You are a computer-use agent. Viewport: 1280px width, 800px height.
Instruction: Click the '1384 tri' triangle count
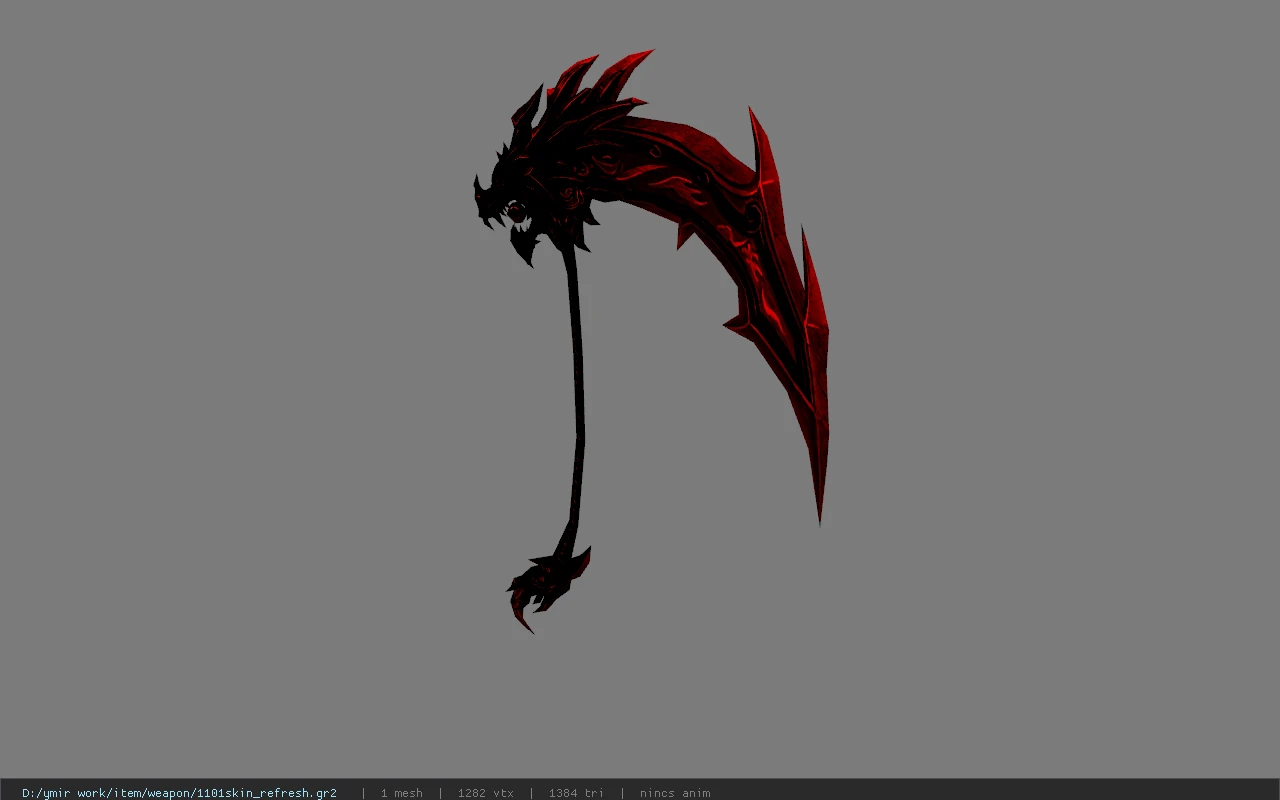click(x=576, y=793)
